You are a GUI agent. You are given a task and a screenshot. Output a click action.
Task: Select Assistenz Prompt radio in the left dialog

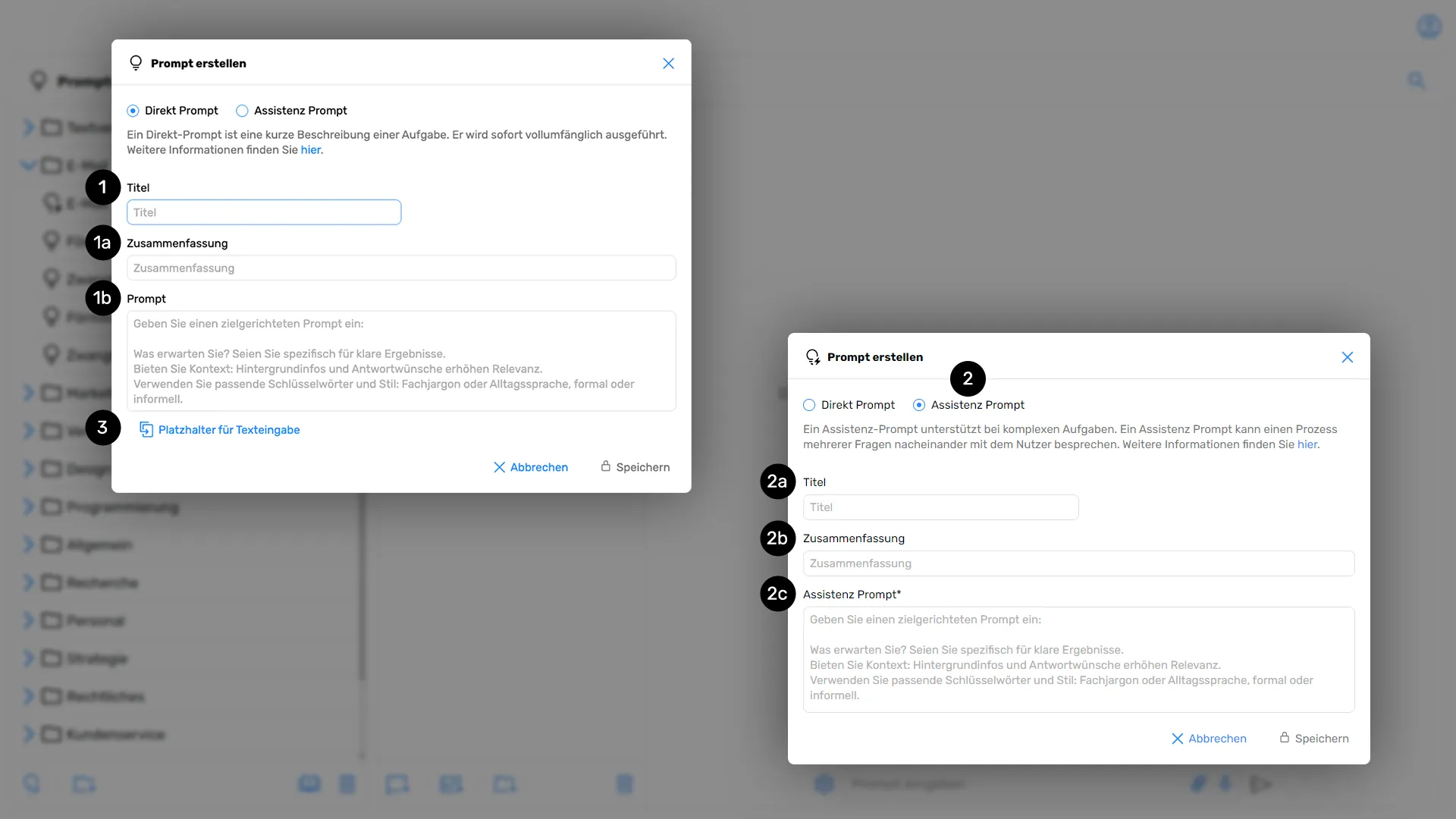242,111
